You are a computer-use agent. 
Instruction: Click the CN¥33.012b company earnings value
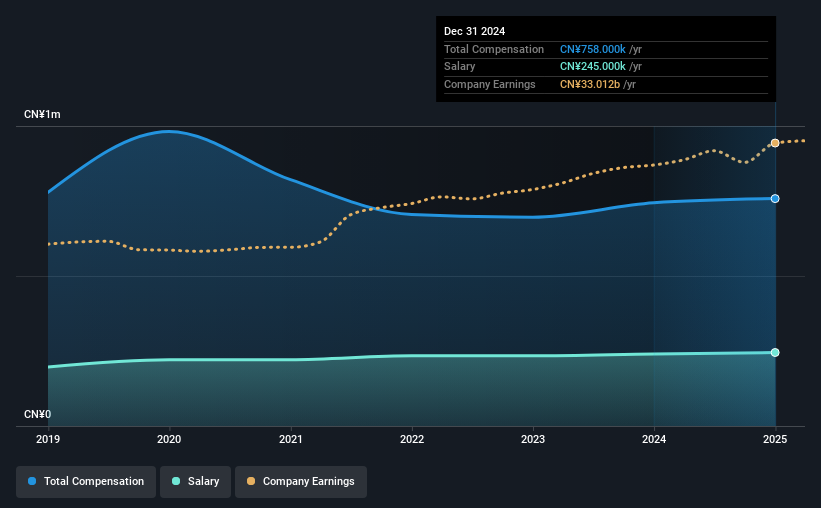[590, 84]
